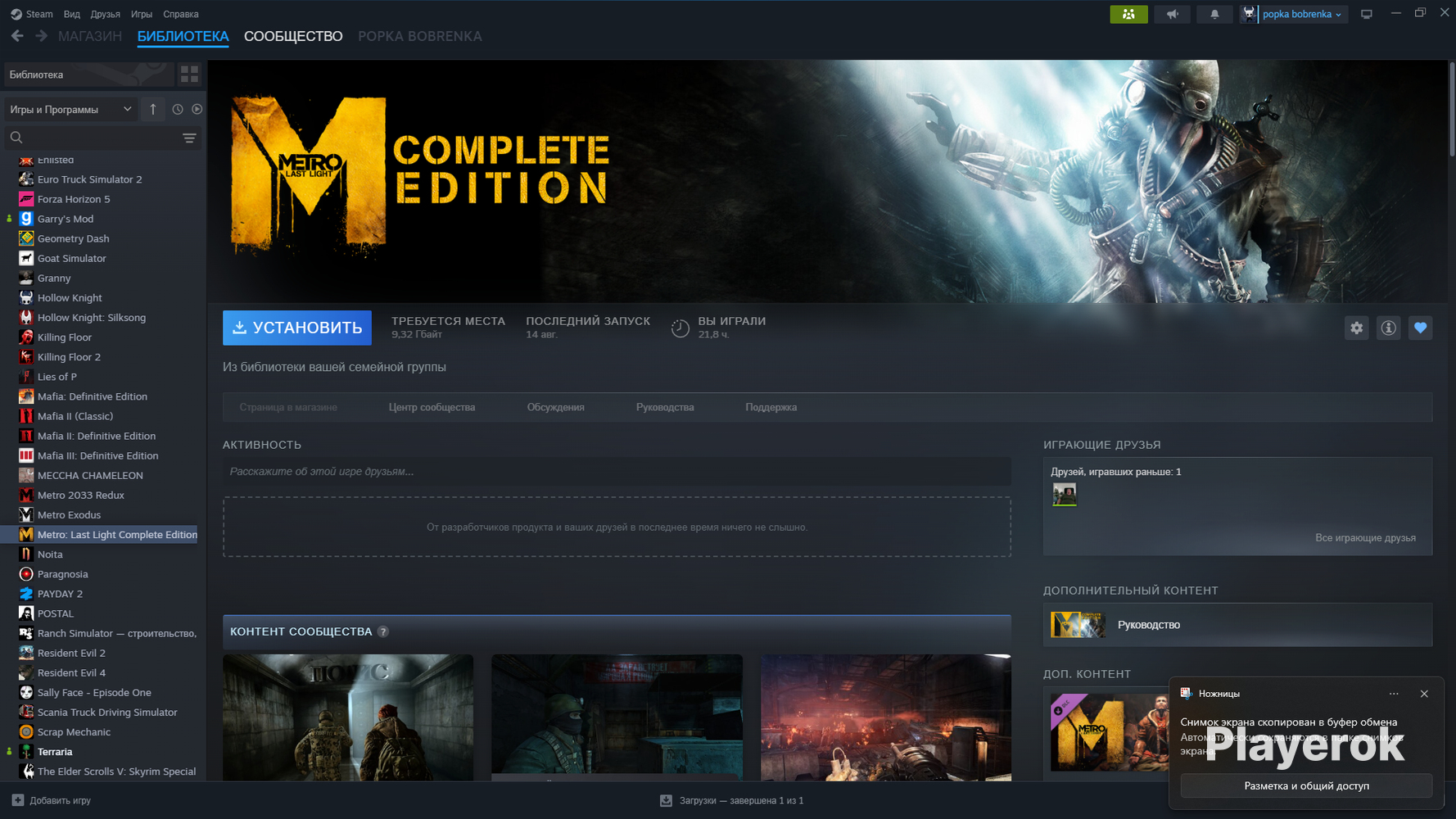This screenshot has height=819, width=1456.
Task: Open game settings gear icon
Action: pyautogui.click(x=1357, y=328)
